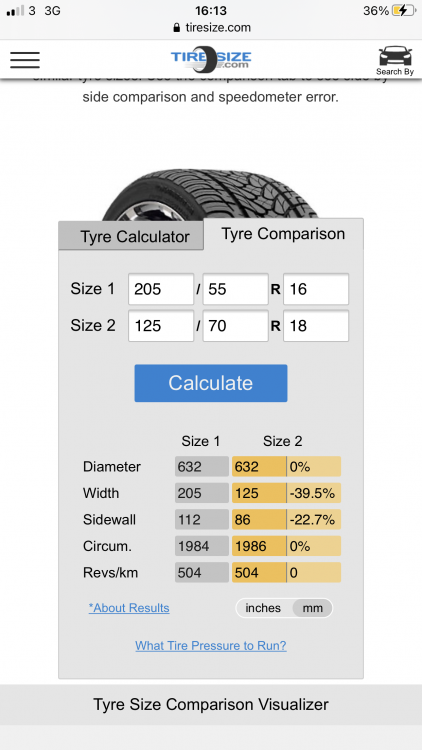Switch to the Tyre Calculator tab
The image size is (422, 750).
coord(132,236)
